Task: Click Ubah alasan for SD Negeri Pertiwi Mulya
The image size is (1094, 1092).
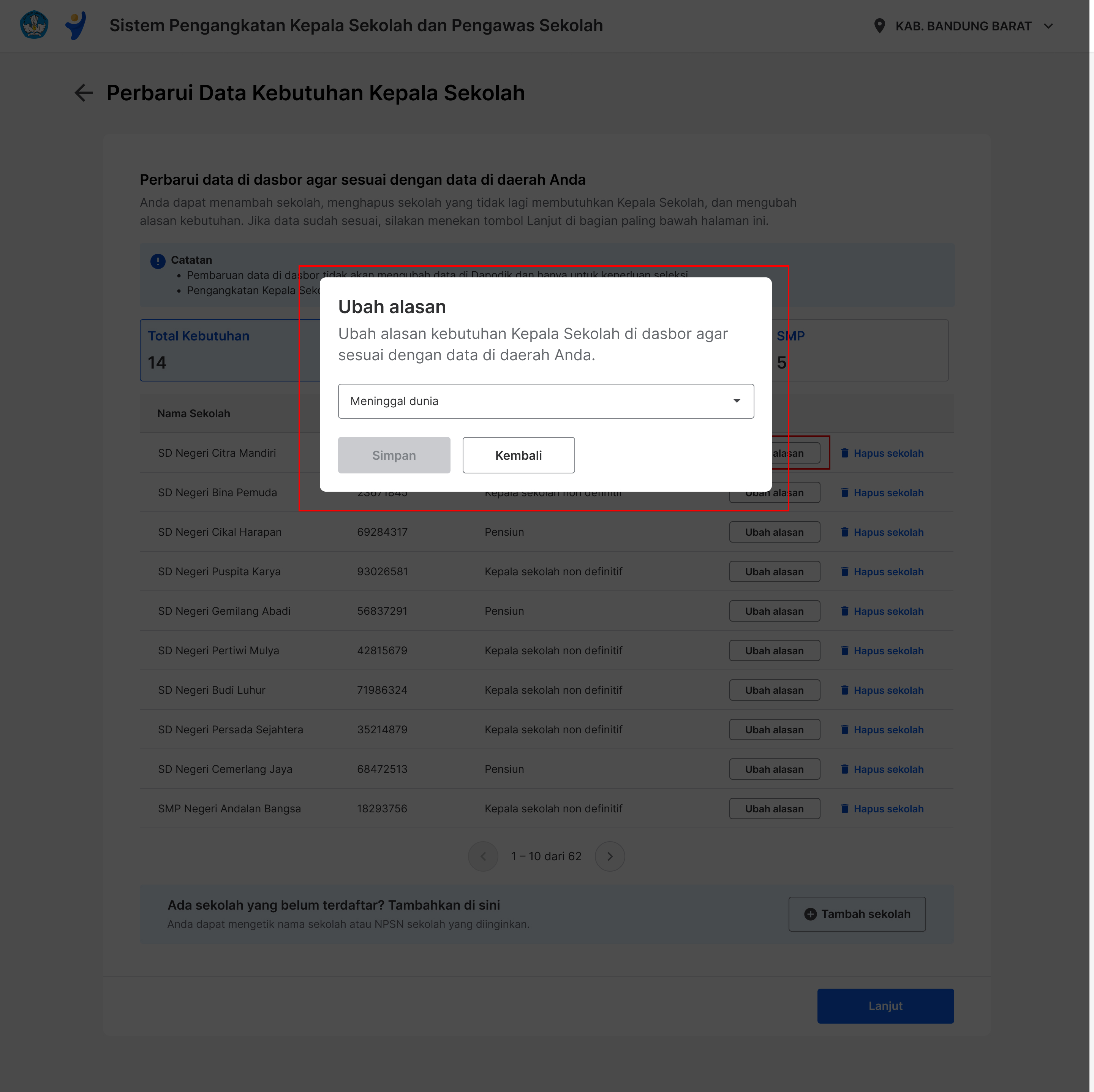Action: 775,651
